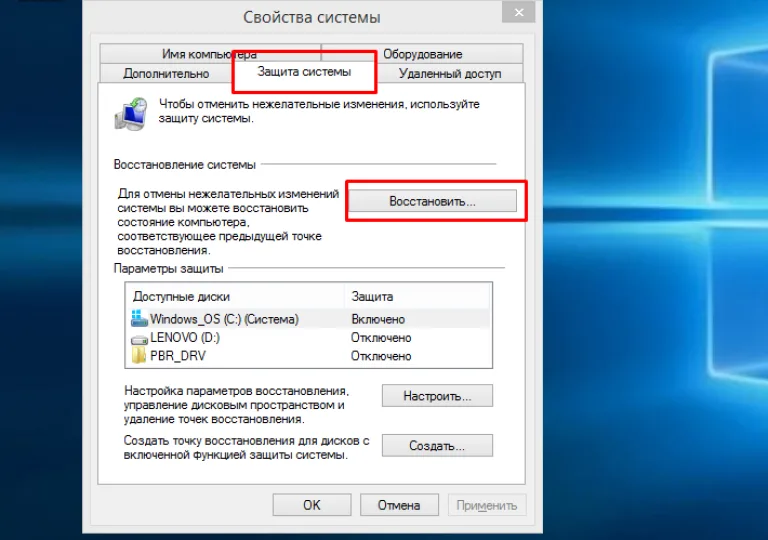768x540 pixels.
Task: Click the system protection computer icon
Action: 131,114
